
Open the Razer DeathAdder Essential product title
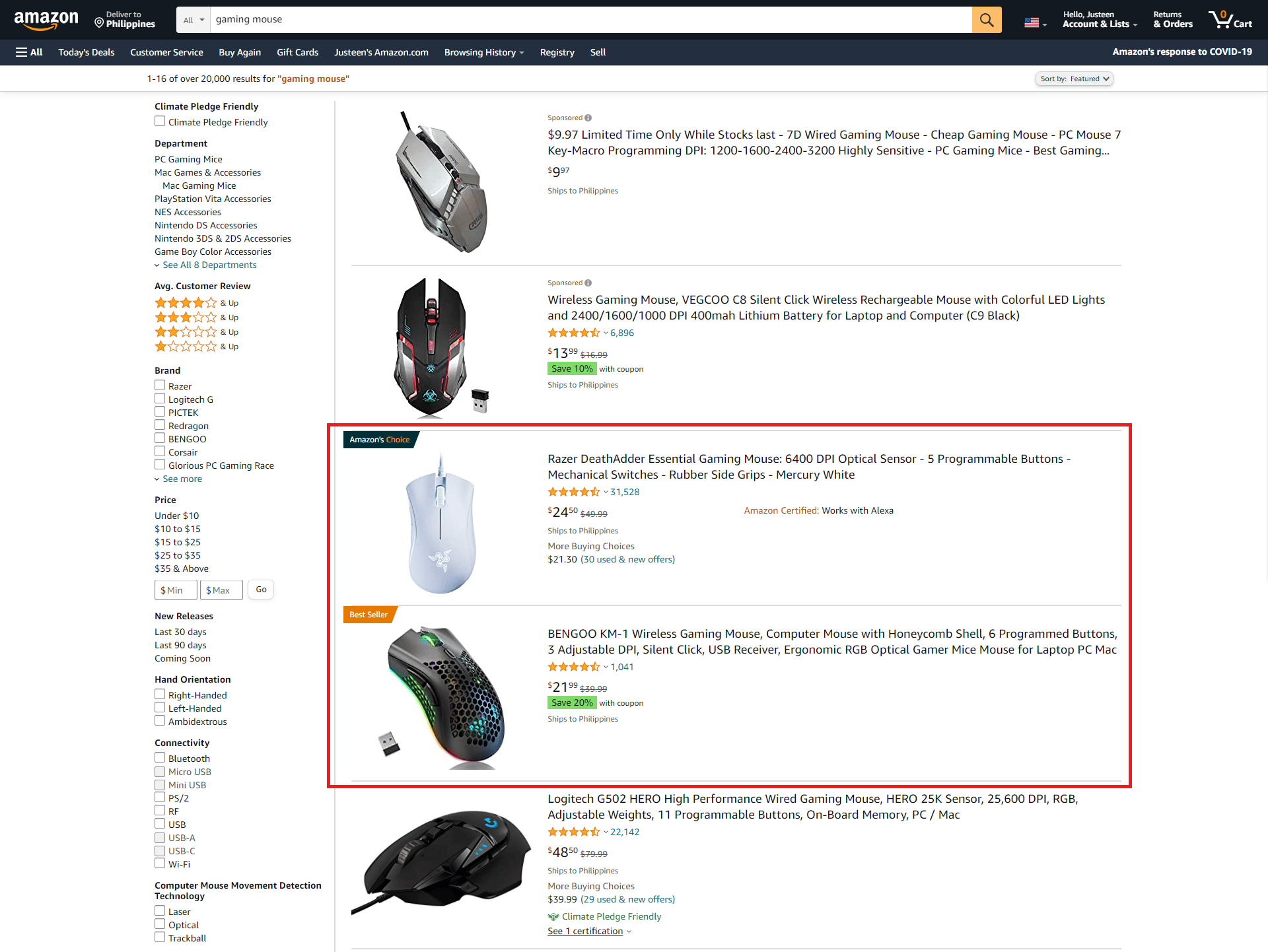pyautogui.click(x=809, y=467)
